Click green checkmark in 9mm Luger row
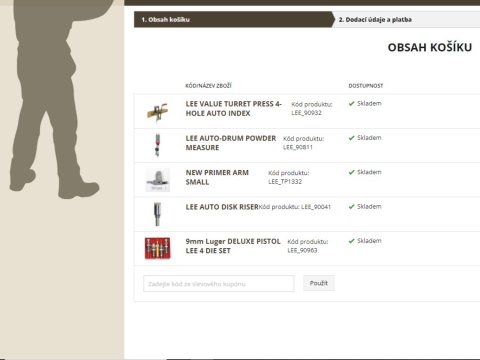The width and height of the screenshot is (480, 360). (x=351, y=241)
